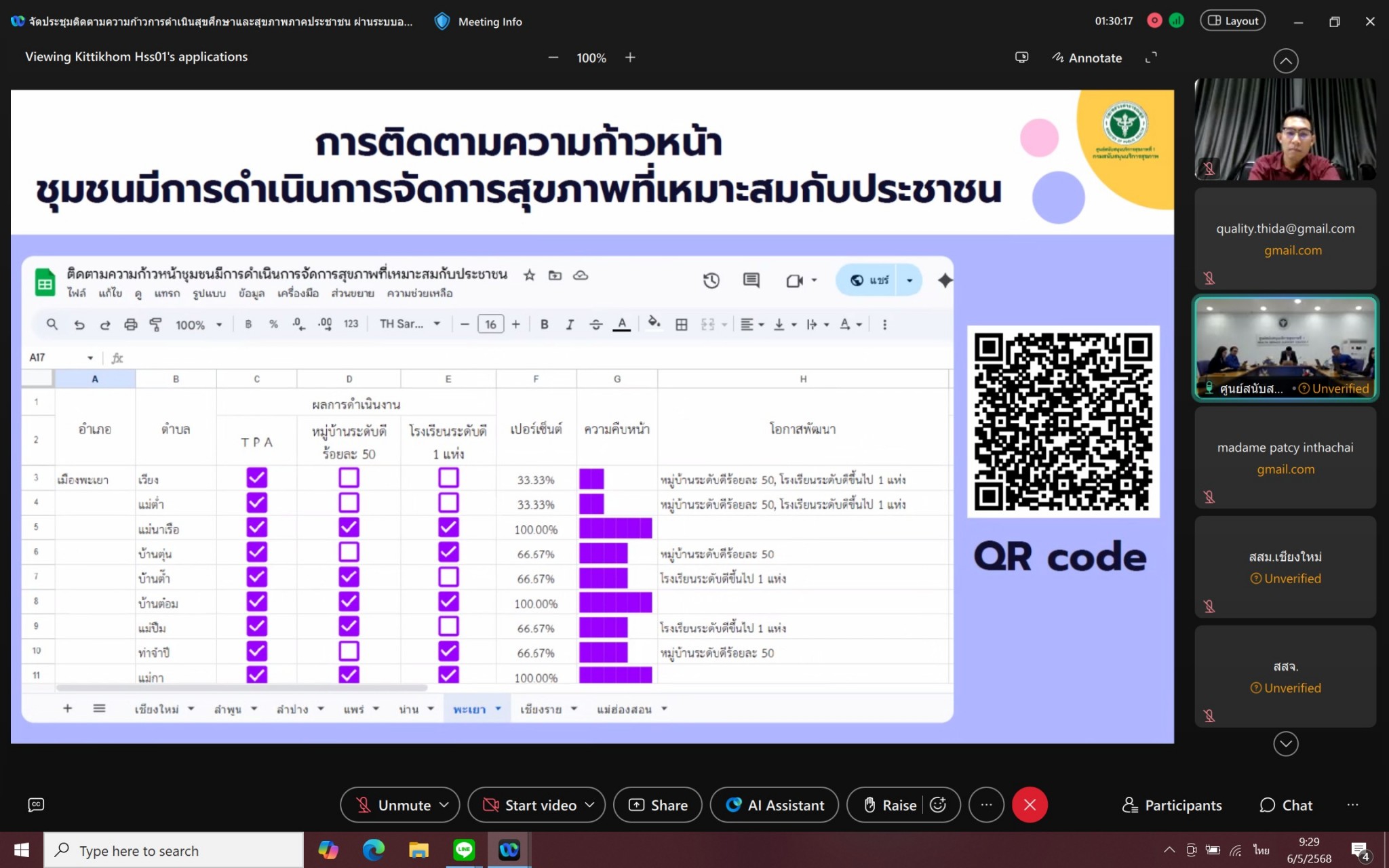Screen dimensions: 1389x868
Task: Show previous participants with up arrow
Action: [1285, 61]
